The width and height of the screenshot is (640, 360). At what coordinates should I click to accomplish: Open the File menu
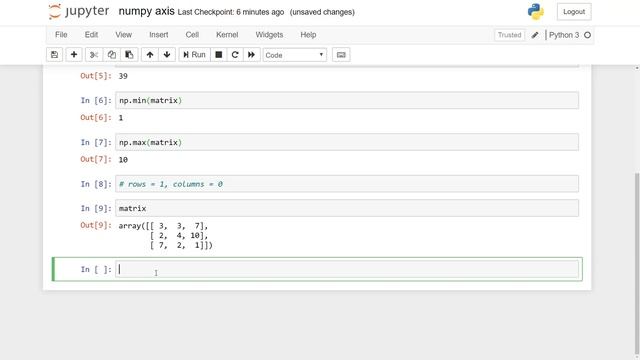click(61, 35)
